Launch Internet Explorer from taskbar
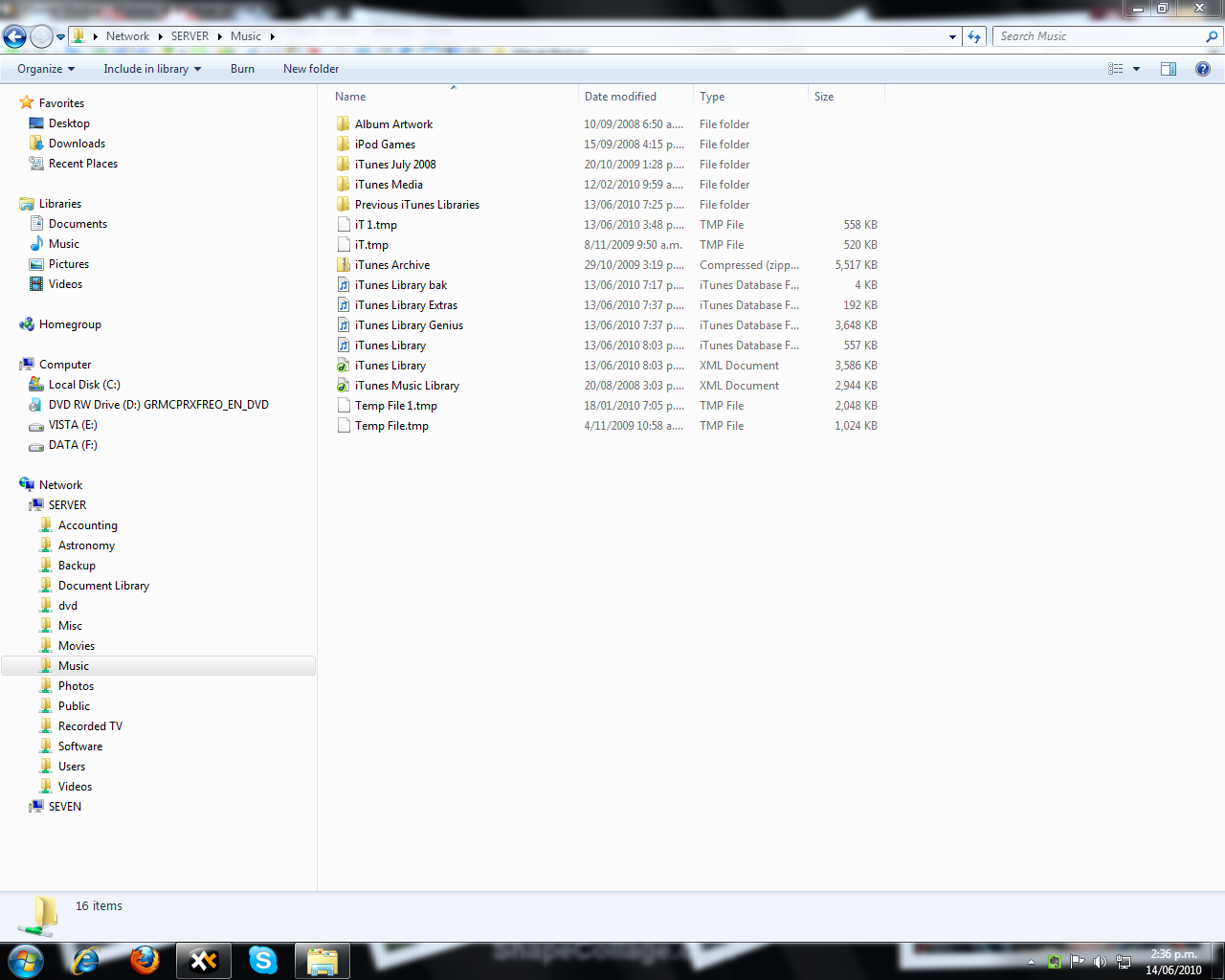Screen dimensions: 1225x980 pos(86,960)
